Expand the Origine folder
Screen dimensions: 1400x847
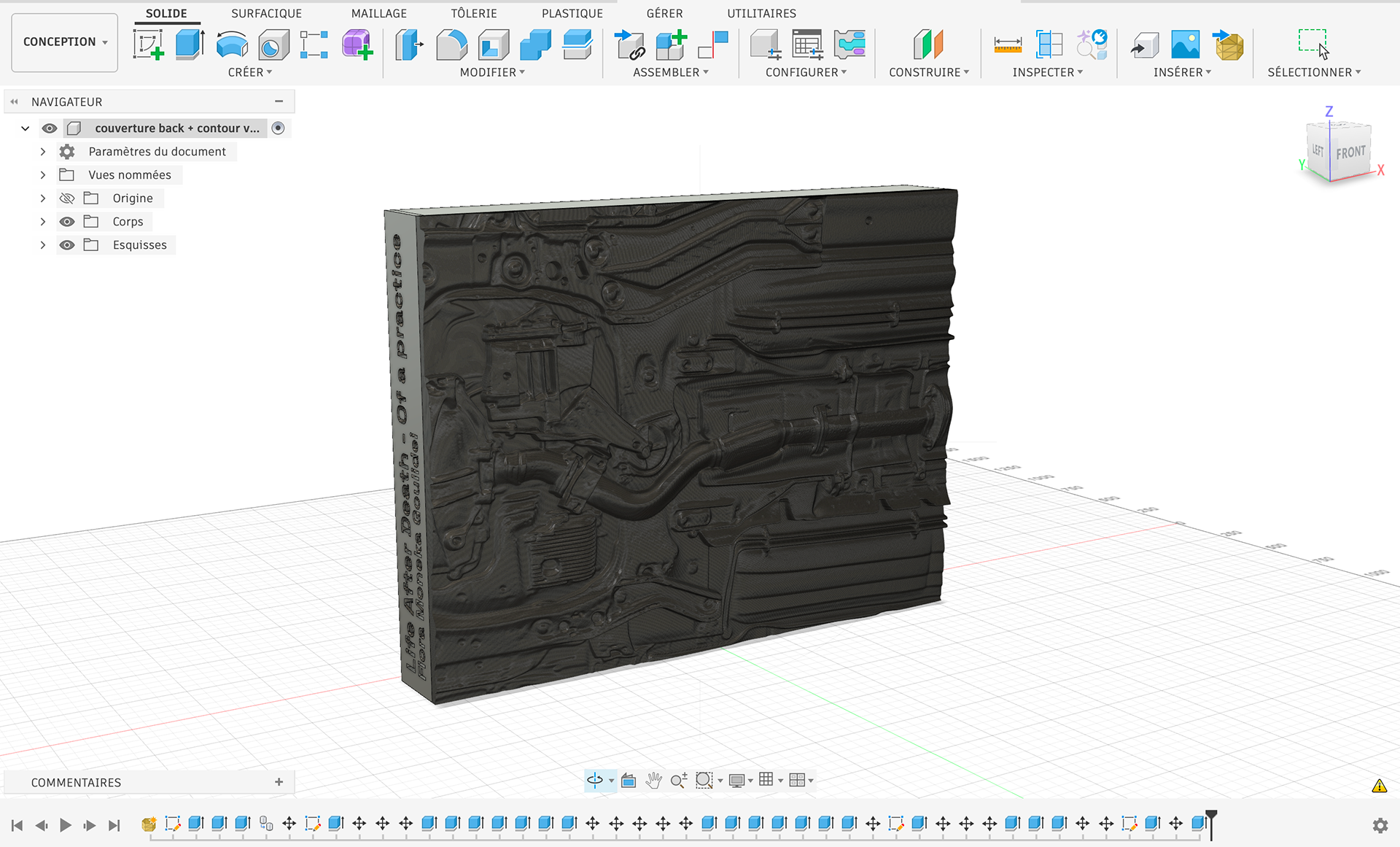tap(43, 198)
